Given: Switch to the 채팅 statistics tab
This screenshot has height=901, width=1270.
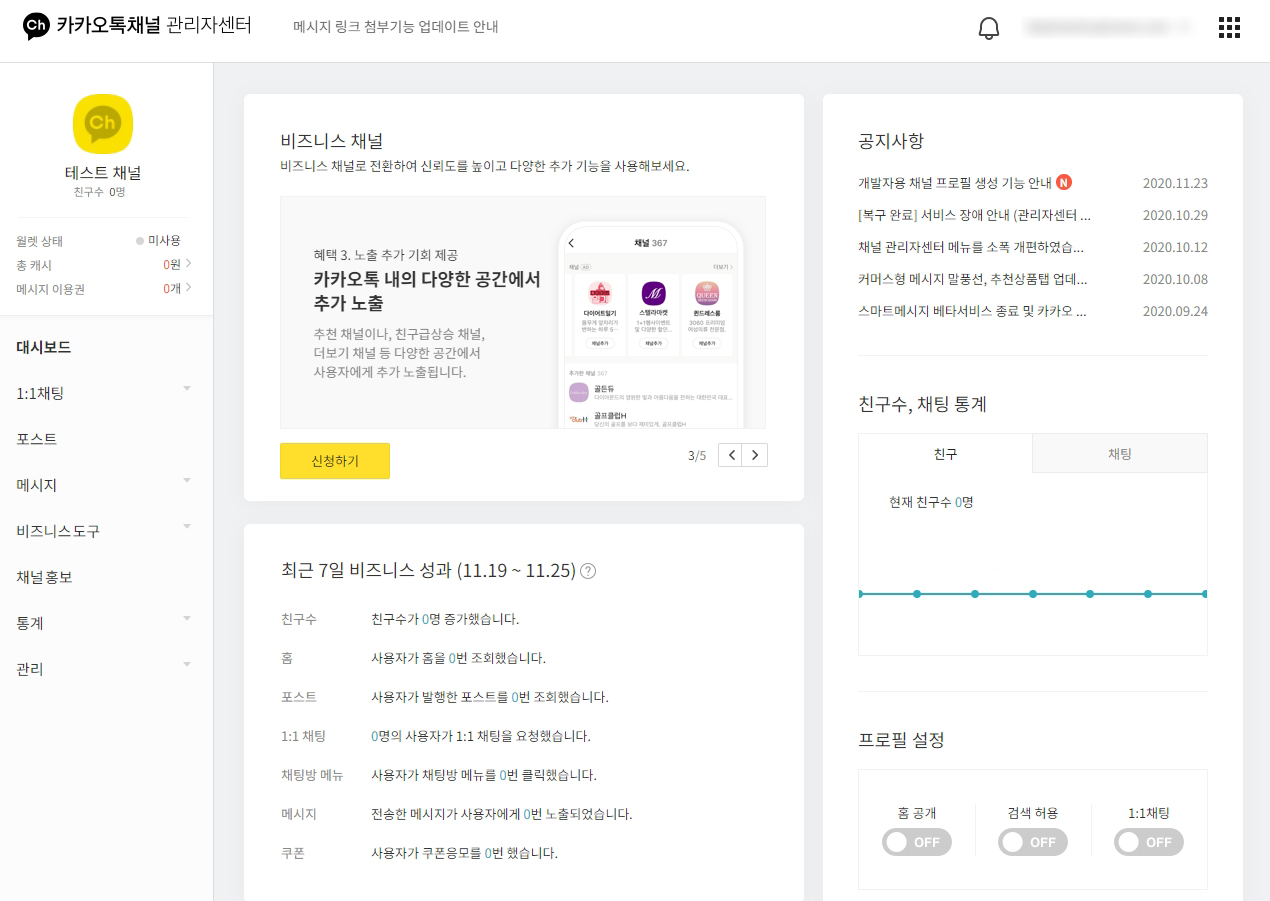Looking at the screenshot, I should [1120, 453].
